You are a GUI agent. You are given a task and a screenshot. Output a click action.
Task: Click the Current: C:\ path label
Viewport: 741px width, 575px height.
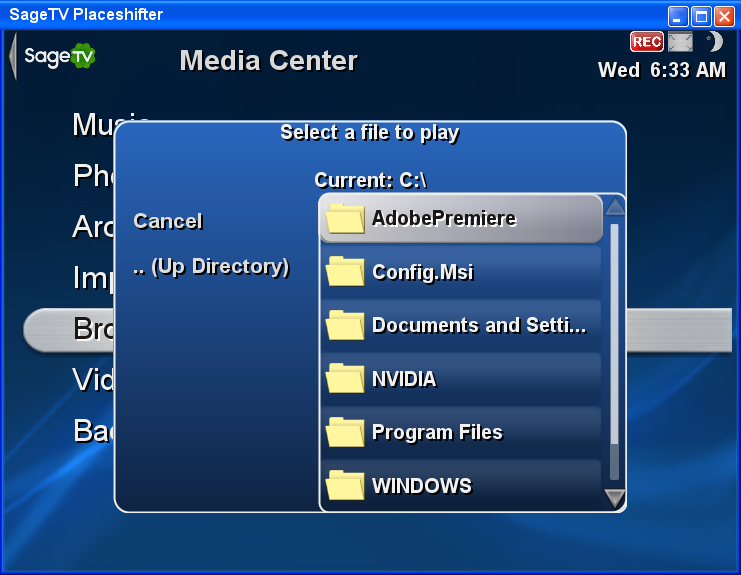(x=370, y=180)
